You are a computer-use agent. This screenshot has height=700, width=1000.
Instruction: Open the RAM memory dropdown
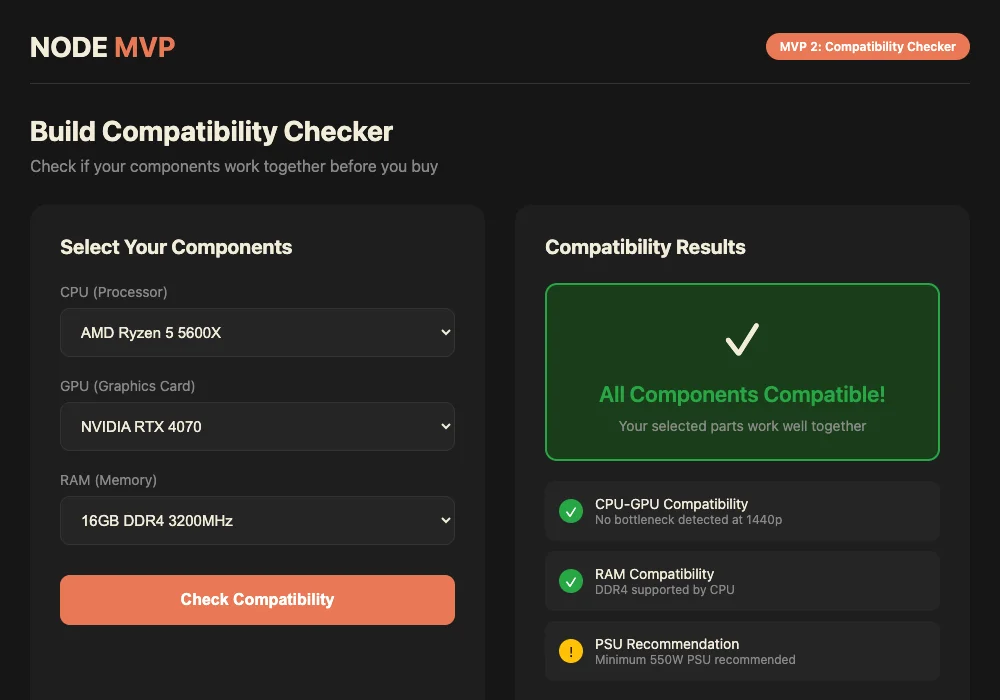[x=257, y=520]
